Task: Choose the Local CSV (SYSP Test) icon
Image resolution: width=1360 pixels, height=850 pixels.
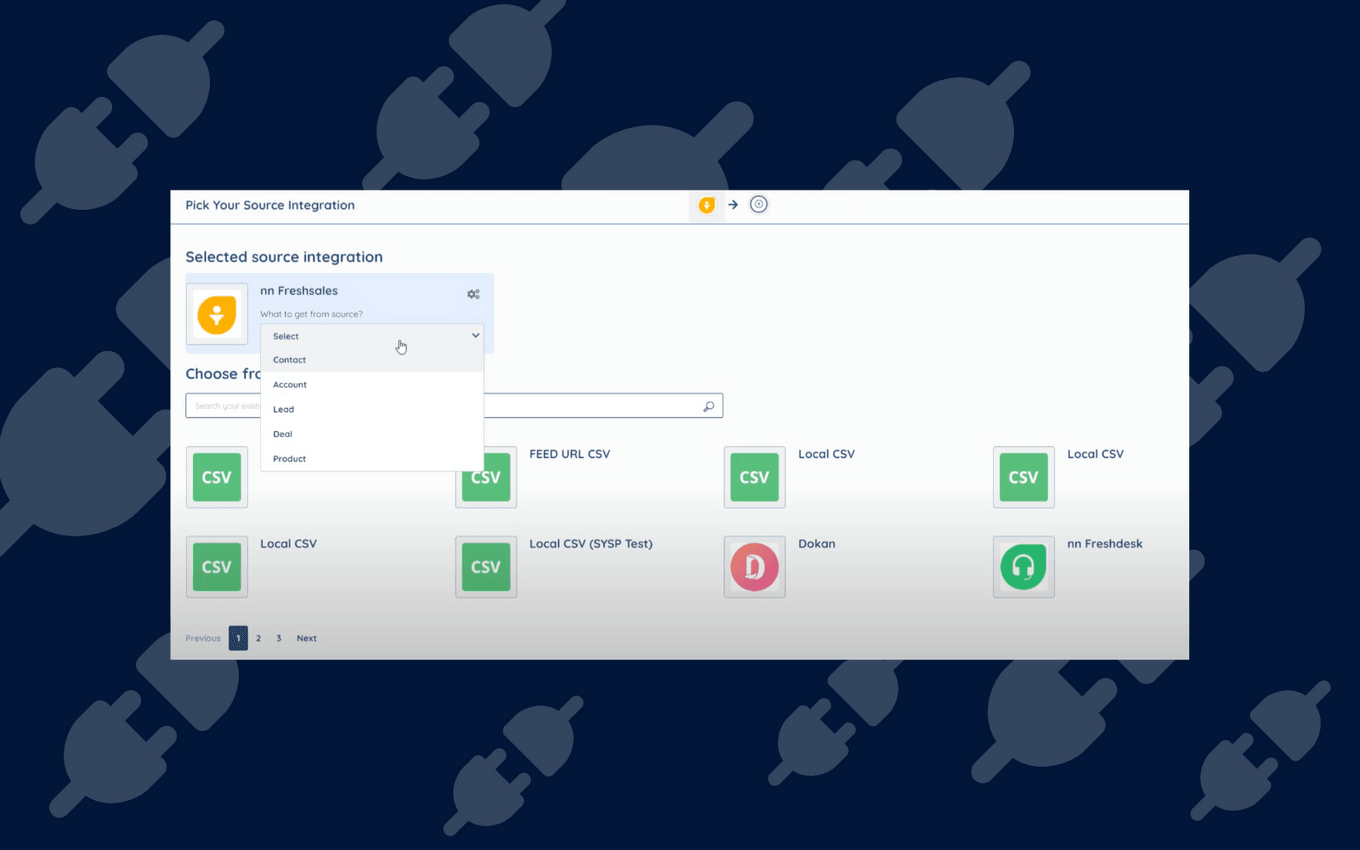Action: tap(486, 567)
